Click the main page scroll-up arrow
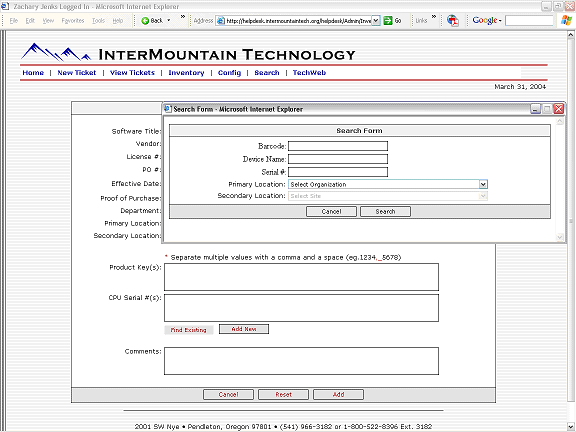This screenshot has width=576, height=432. click(570, 35)
